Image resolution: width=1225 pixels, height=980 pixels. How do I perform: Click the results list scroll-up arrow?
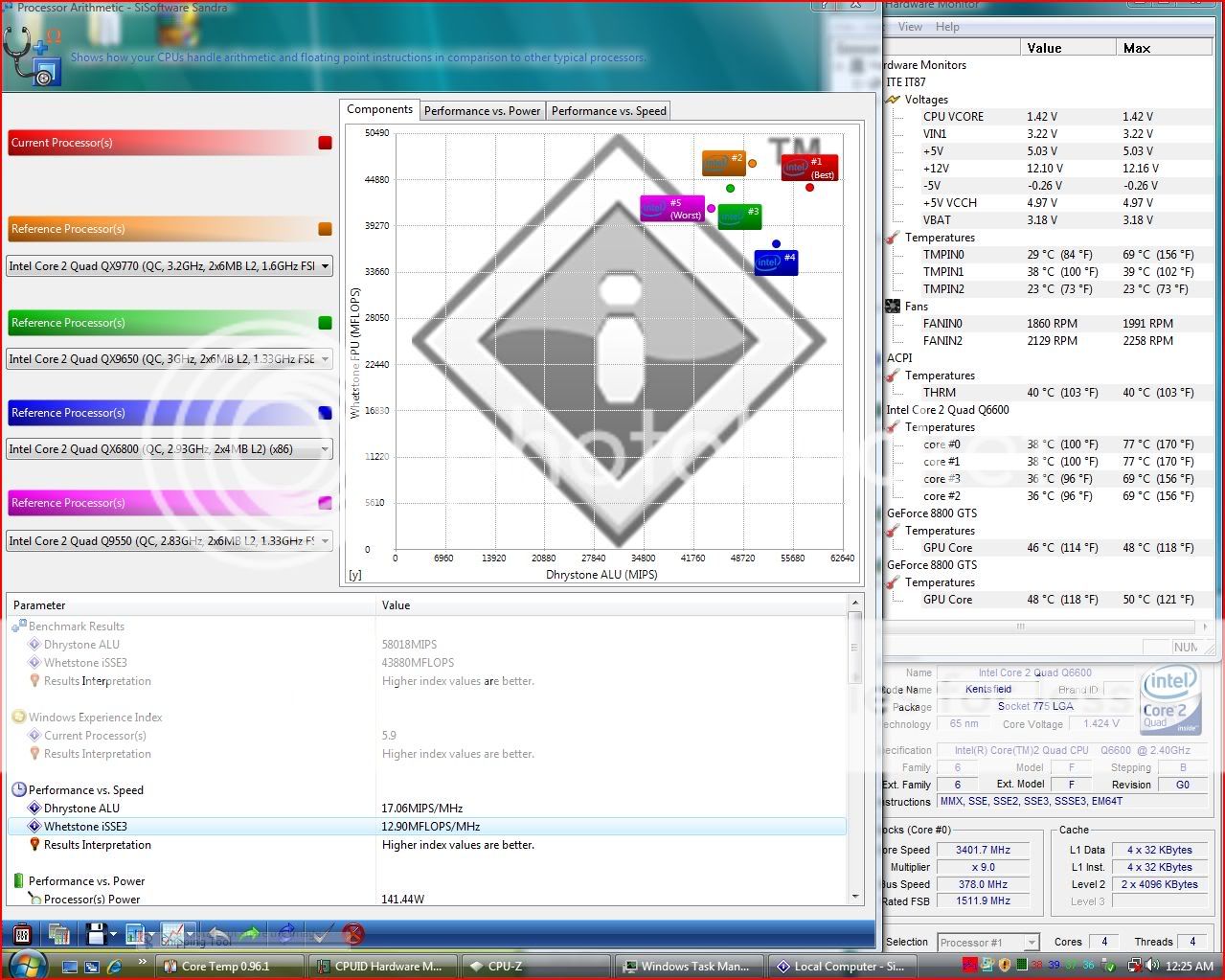click(x=855, y=603)
